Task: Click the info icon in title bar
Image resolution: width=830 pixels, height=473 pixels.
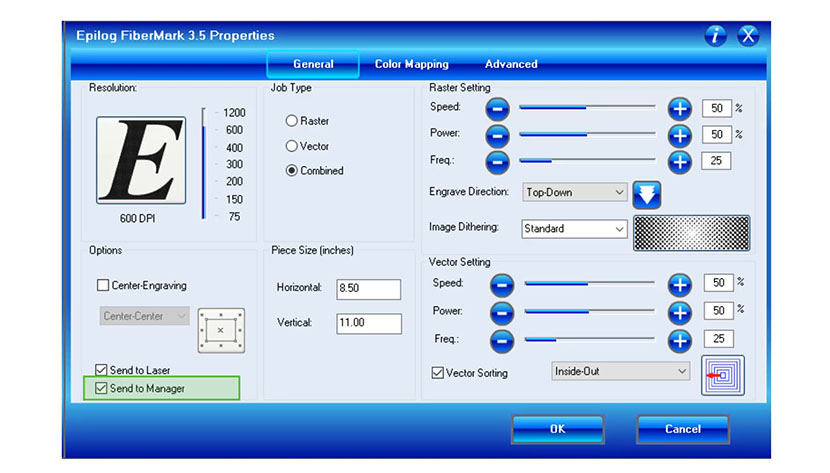Action: [x=715, y=36]
